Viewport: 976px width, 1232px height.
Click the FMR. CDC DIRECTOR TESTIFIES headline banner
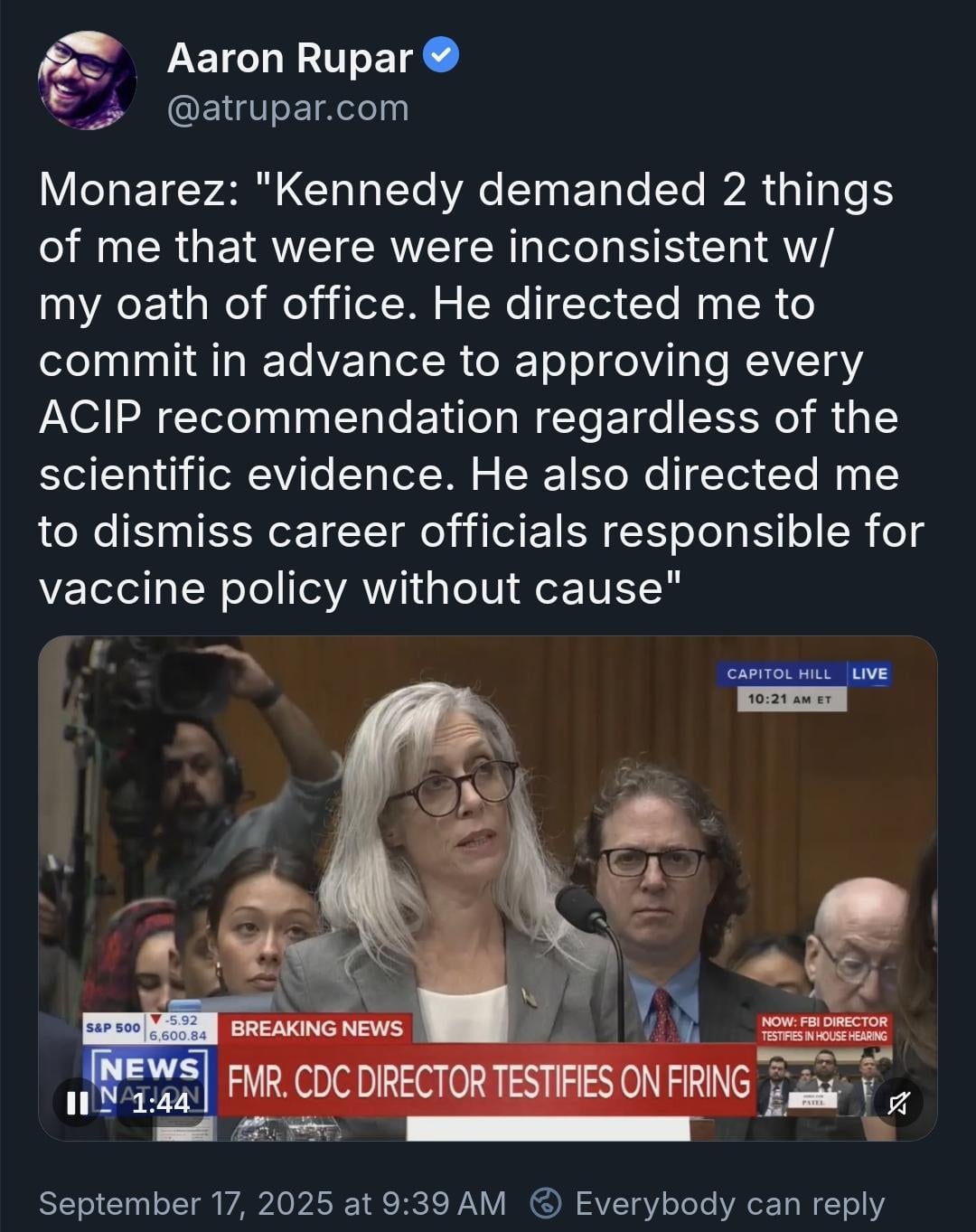click(x=488, y=1080)
